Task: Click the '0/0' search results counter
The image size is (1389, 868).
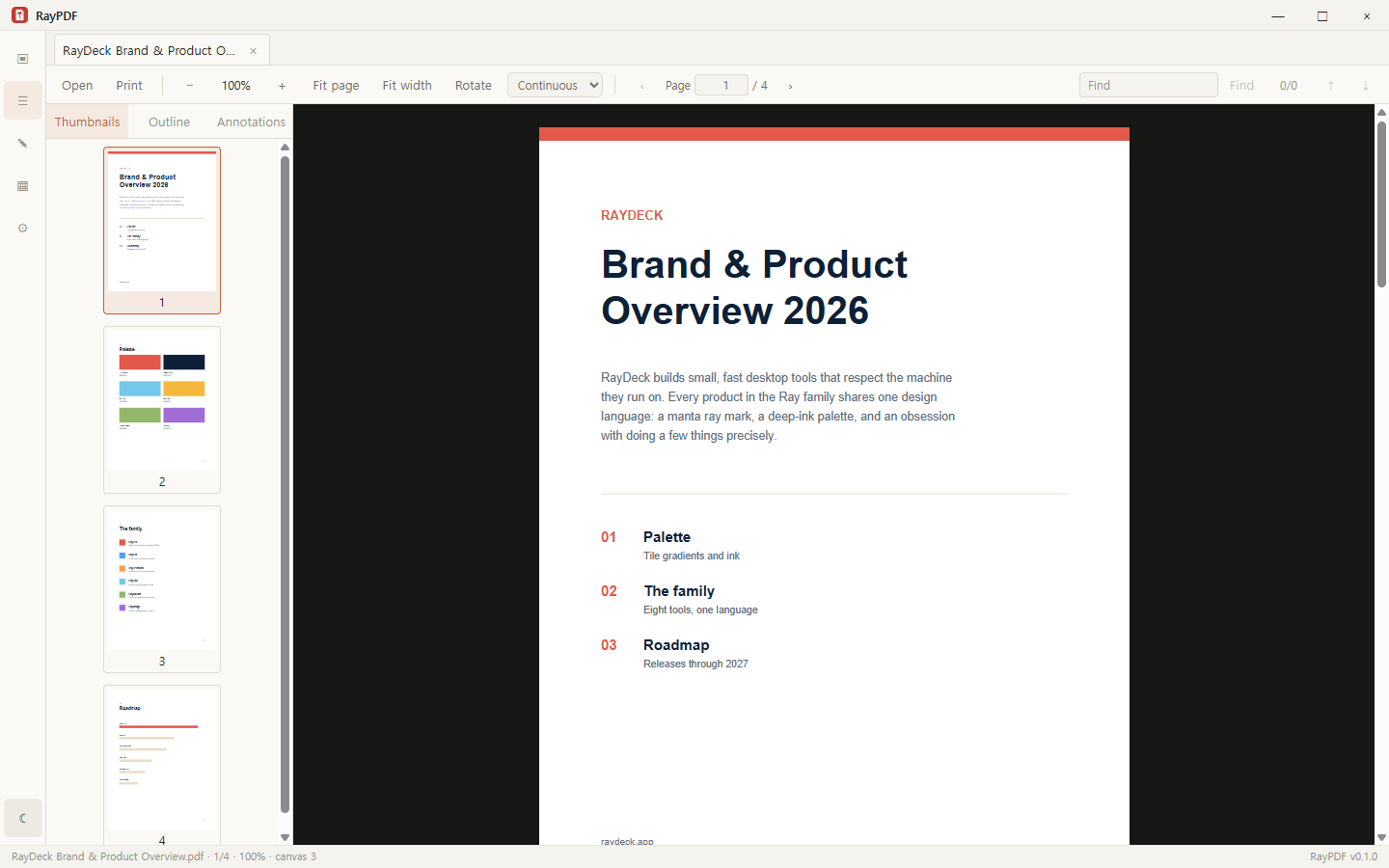Action: 1289,85
